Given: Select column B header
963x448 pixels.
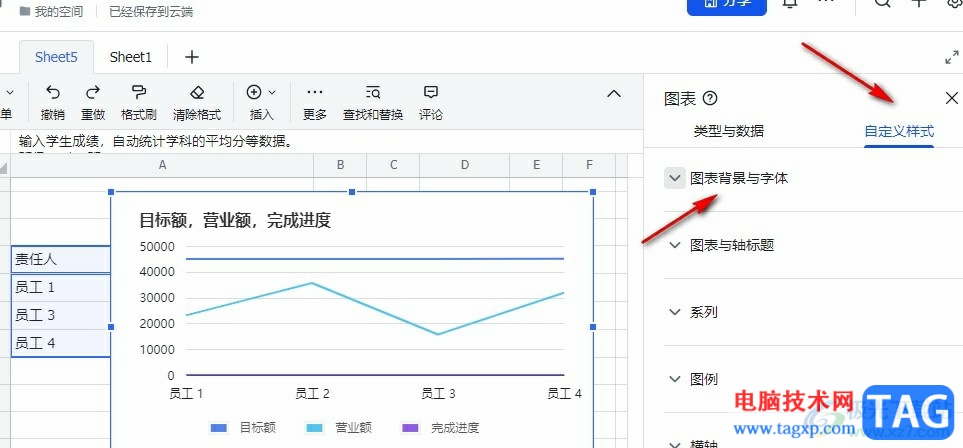Looking at the screenshot, I should (x=340, y=165).
